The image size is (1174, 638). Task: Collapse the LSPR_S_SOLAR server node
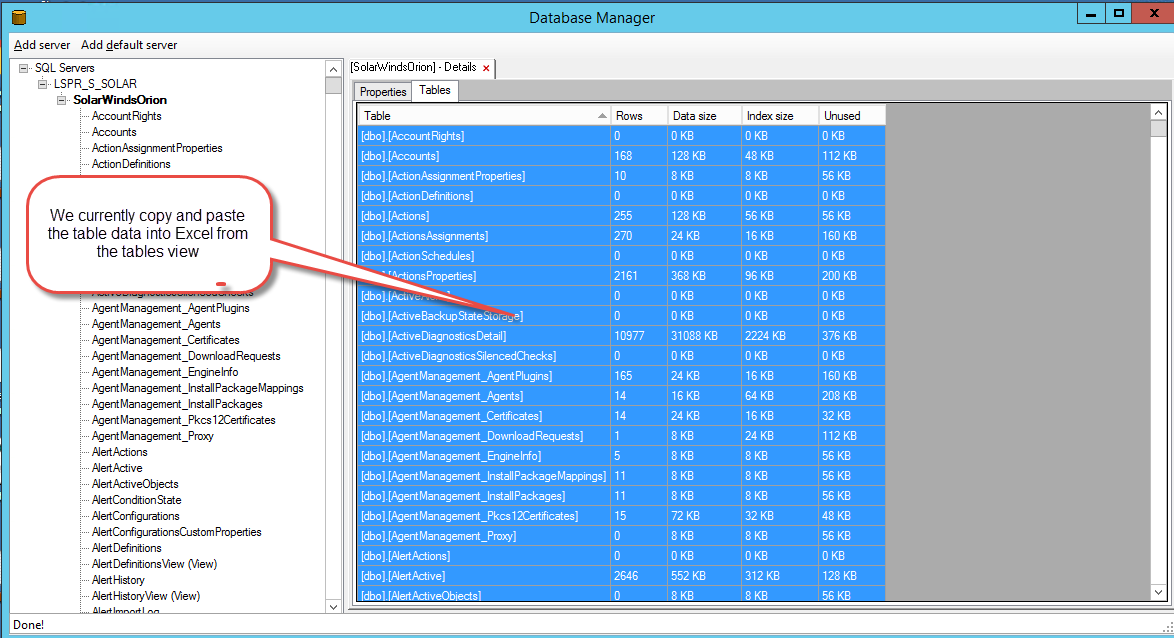click(43, 84)
